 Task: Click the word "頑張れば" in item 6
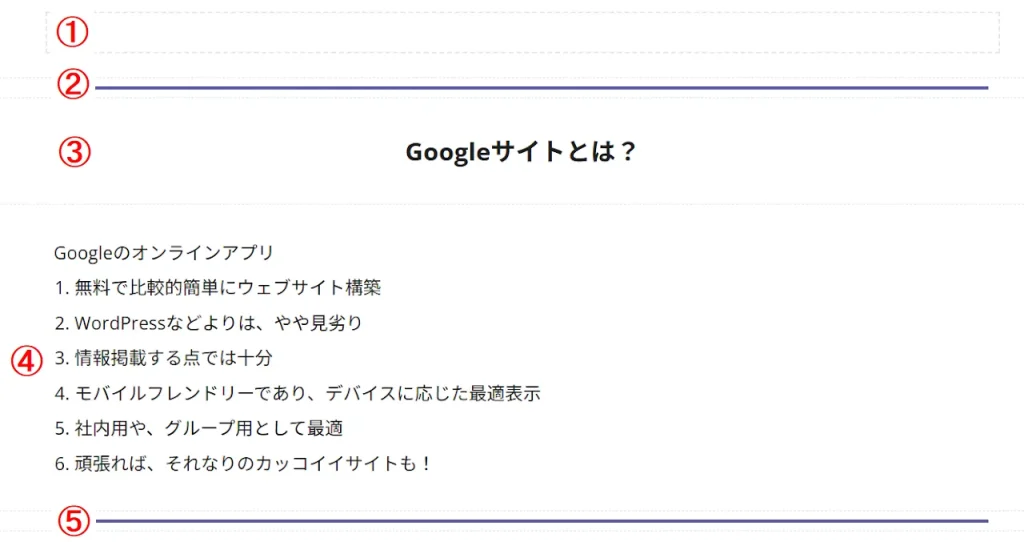pos(113,464)
